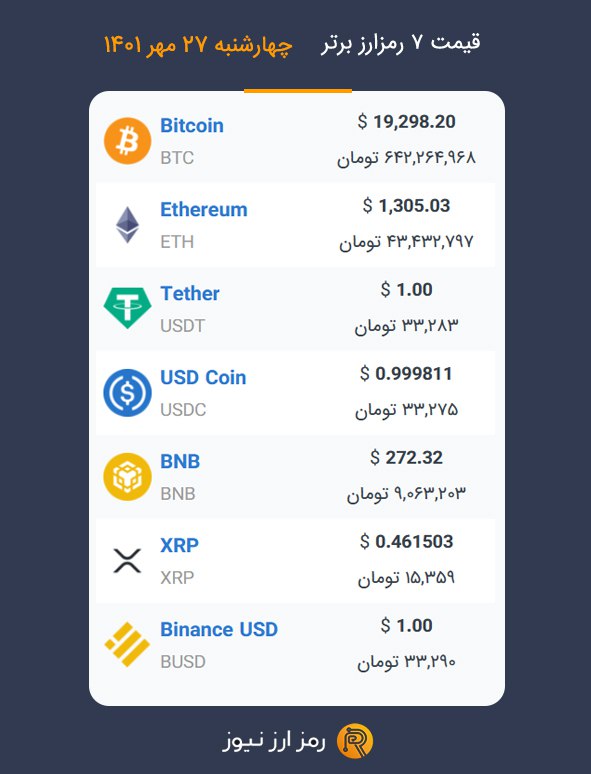The height and width of the screenshot is (774, 591).
Task: Open the Ethereum name link
Action: [203, 210]
